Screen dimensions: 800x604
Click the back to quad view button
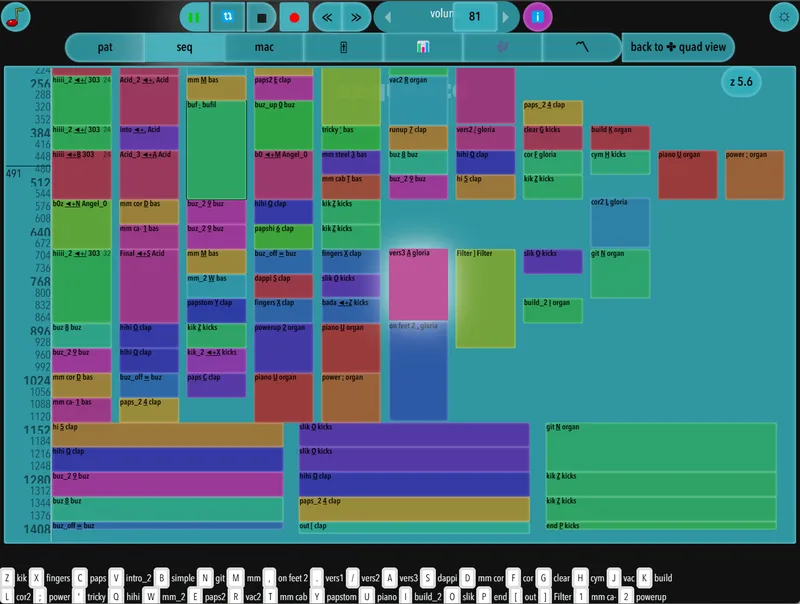pos(678,47)
